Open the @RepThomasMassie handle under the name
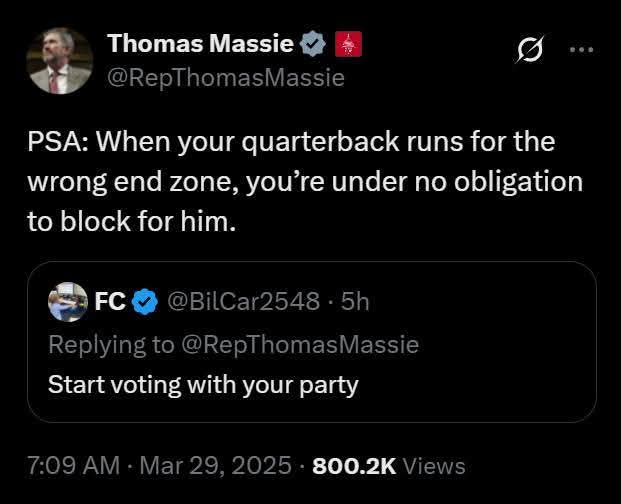This screenshot has width=621, height=504. (x=225, y=77)
